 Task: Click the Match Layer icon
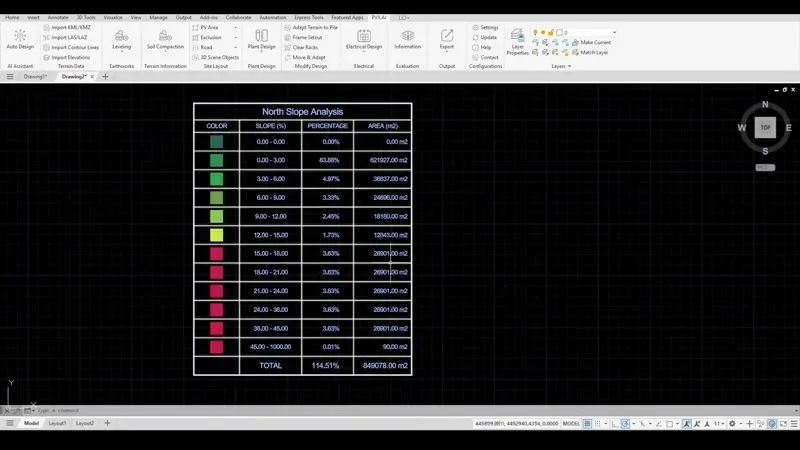click(576, 52)
